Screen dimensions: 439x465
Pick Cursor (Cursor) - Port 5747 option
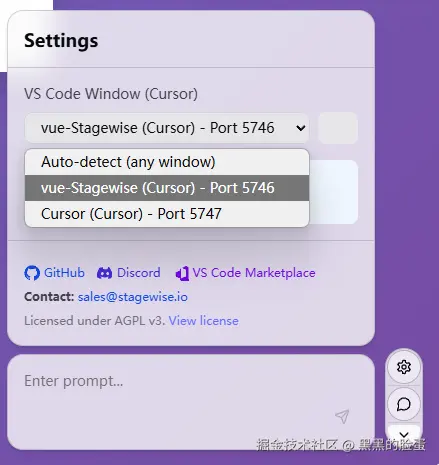tap(167, 214)
